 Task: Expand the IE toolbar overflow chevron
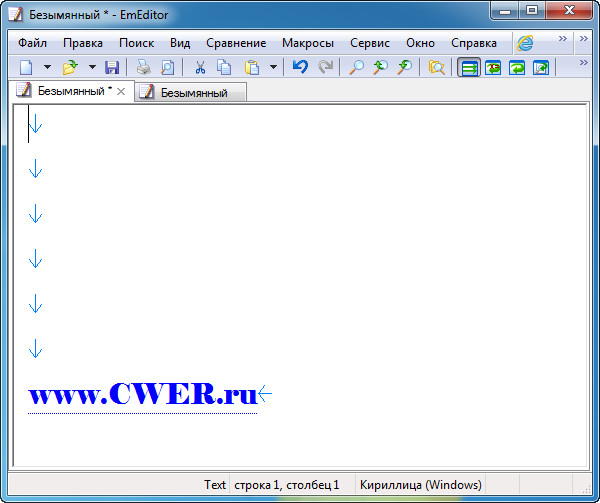(x=562, y=38)
